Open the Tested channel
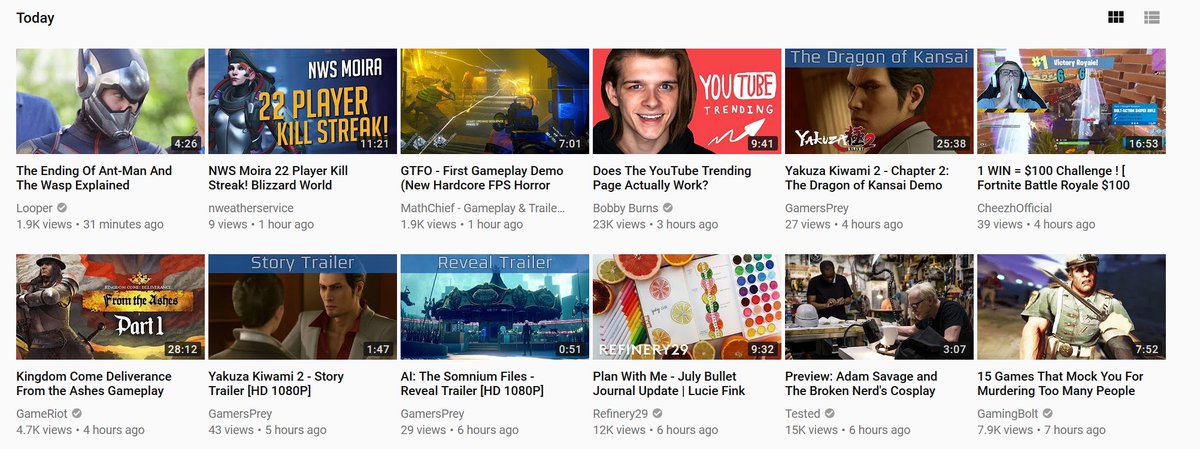Screen dimensions: 1200x449 coord(802,414)
